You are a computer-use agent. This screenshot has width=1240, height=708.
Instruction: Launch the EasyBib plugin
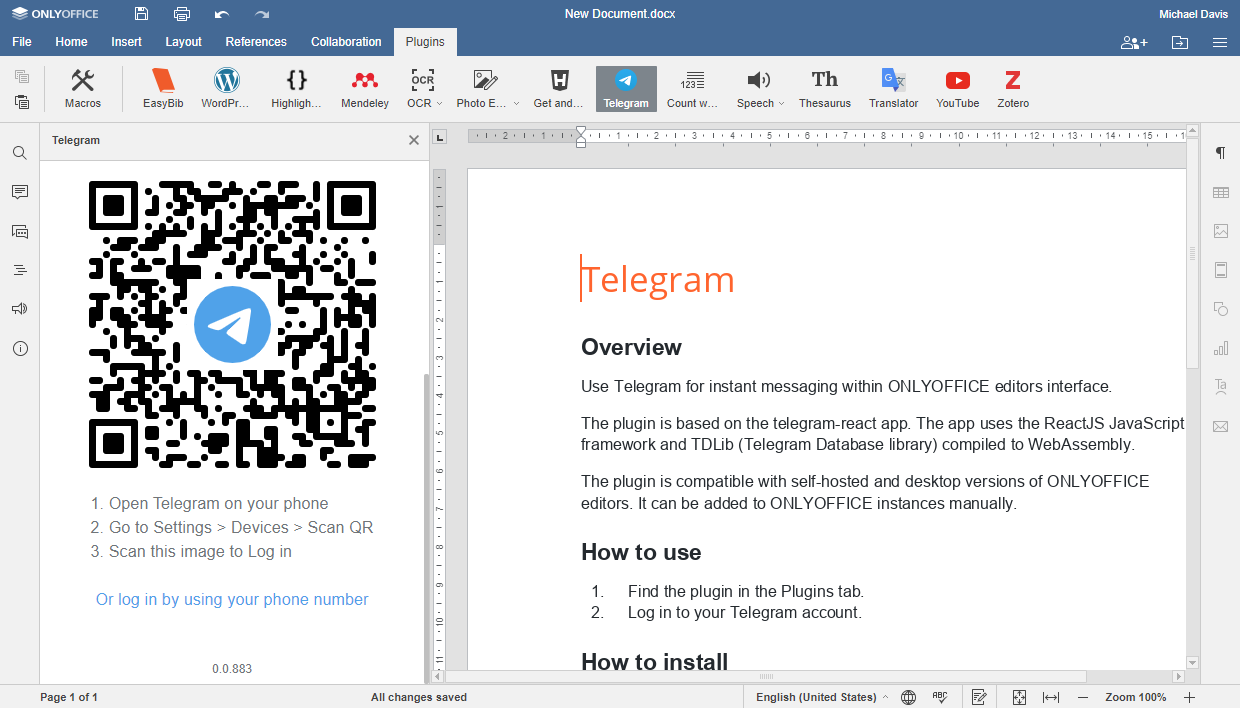tap(163, 89)
